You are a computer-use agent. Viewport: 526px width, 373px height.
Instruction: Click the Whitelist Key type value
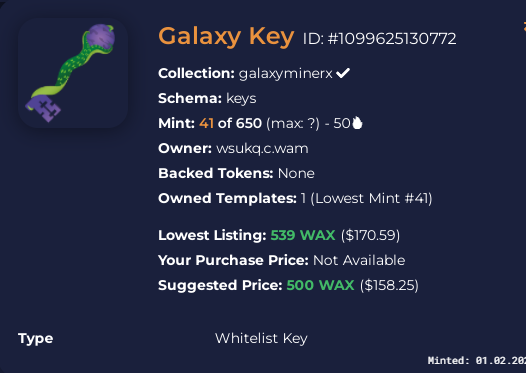[261, 338]
